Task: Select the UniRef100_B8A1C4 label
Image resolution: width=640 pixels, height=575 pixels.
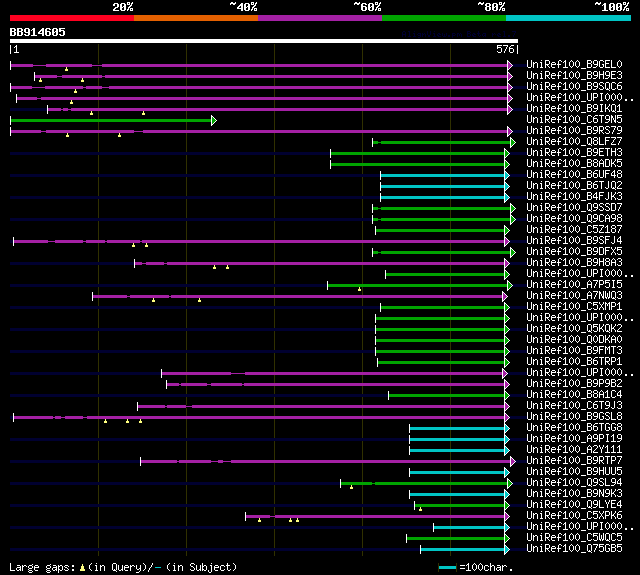Action: (574, 395)
